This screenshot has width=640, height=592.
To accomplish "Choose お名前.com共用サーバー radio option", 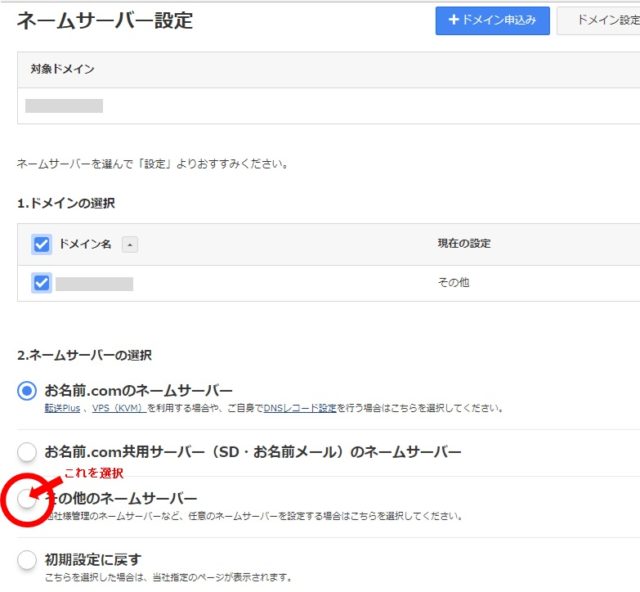I will (x=27, y=452).
